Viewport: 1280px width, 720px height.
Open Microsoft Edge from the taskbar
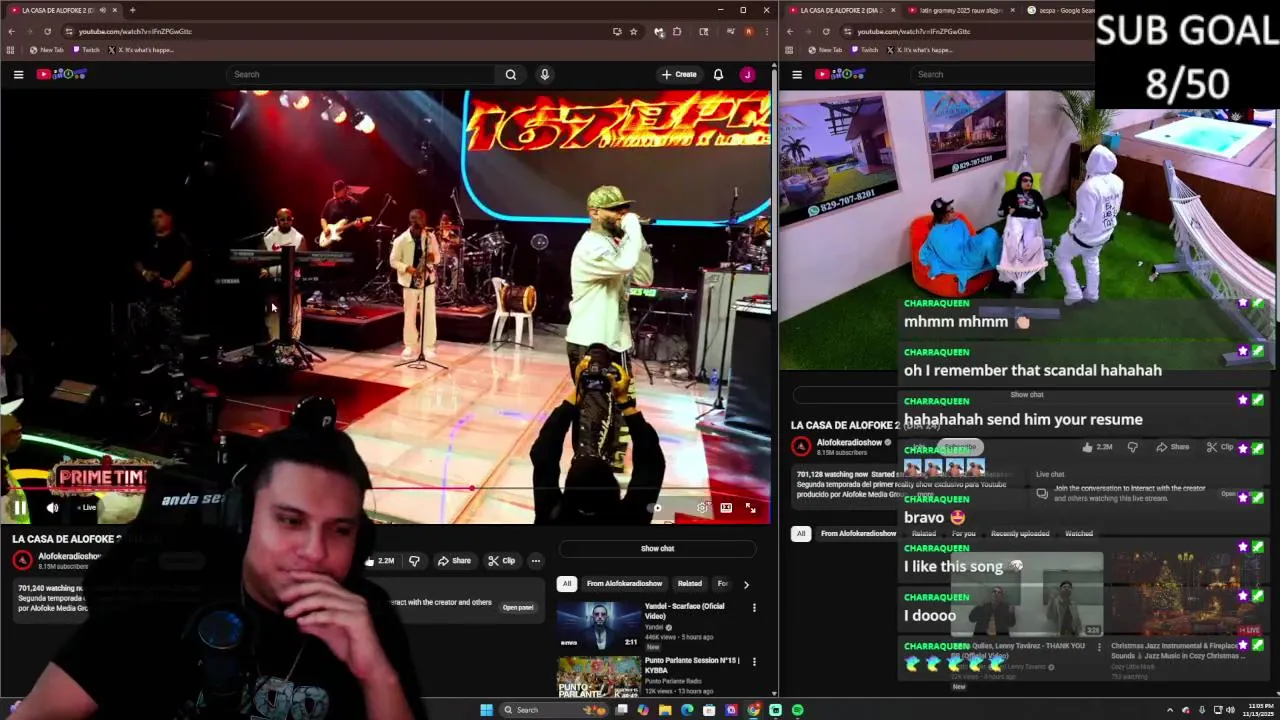pos(687,710)
